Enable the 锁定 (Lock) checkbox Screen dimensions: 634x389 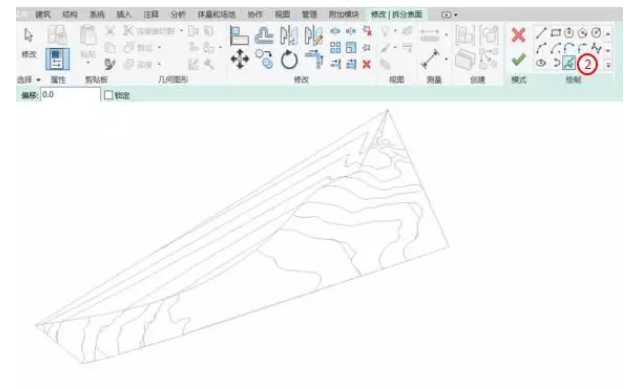(108, 95)
